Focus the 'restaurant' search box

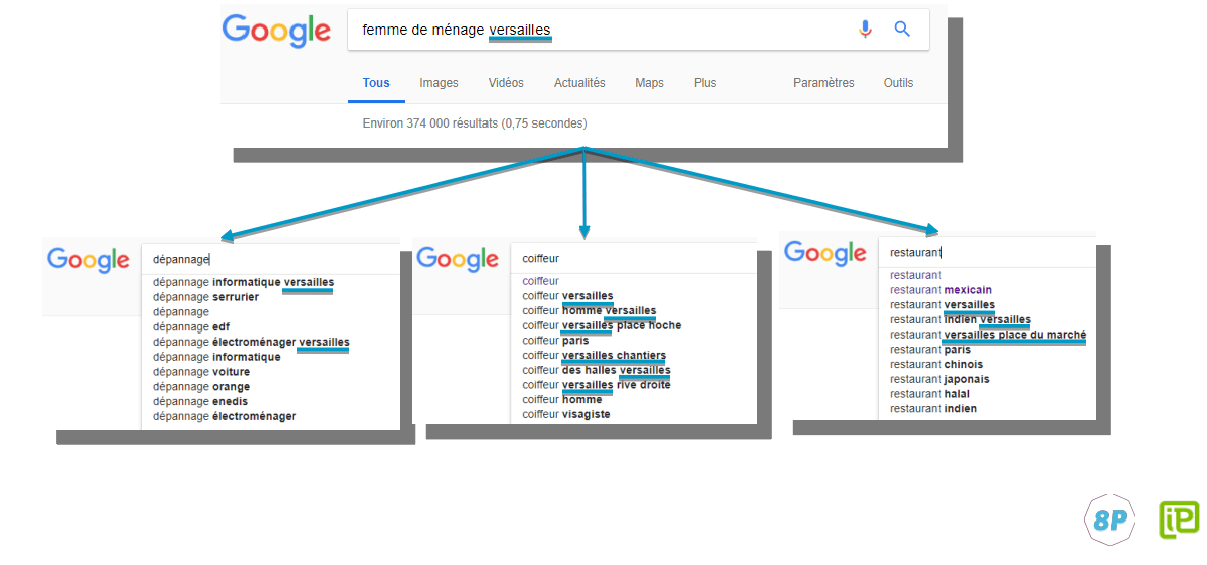click(x=986, y=253)
